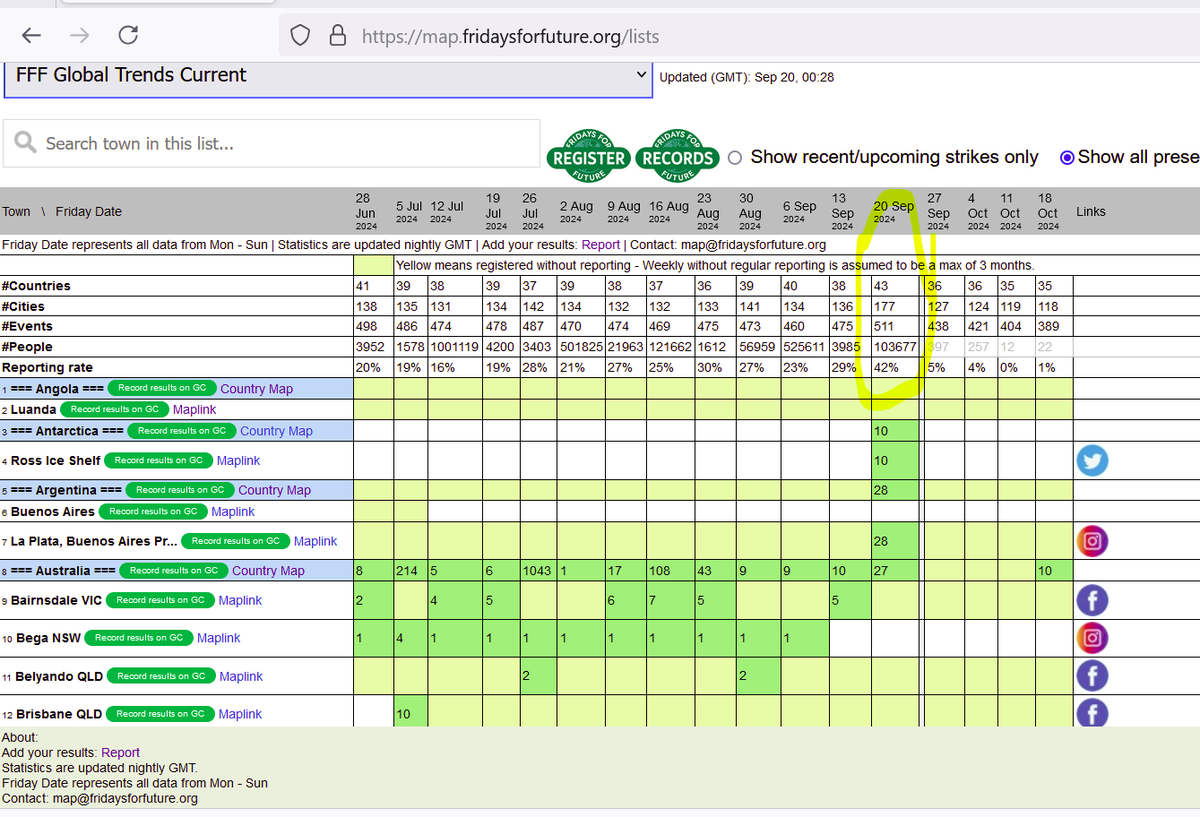Viewport: 1200px width, 817px height.
Task: Go back with the browser back arrow
Action: point(31,36)
